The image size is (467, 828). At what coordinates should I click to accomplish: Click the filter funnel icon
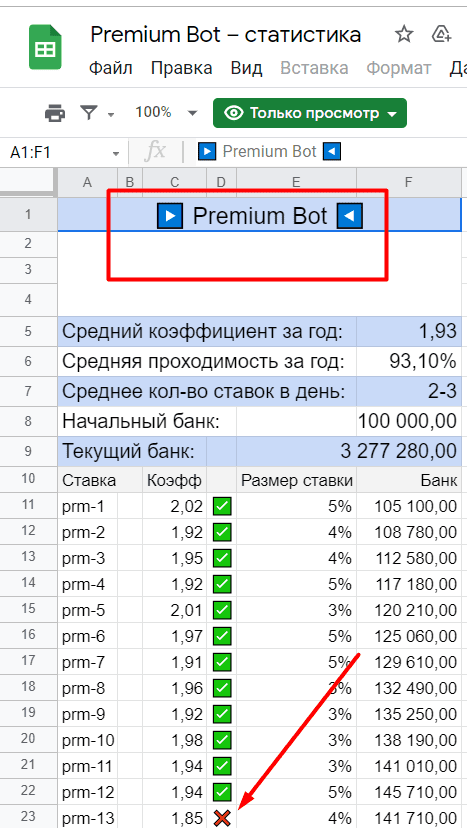pos(89,112)
